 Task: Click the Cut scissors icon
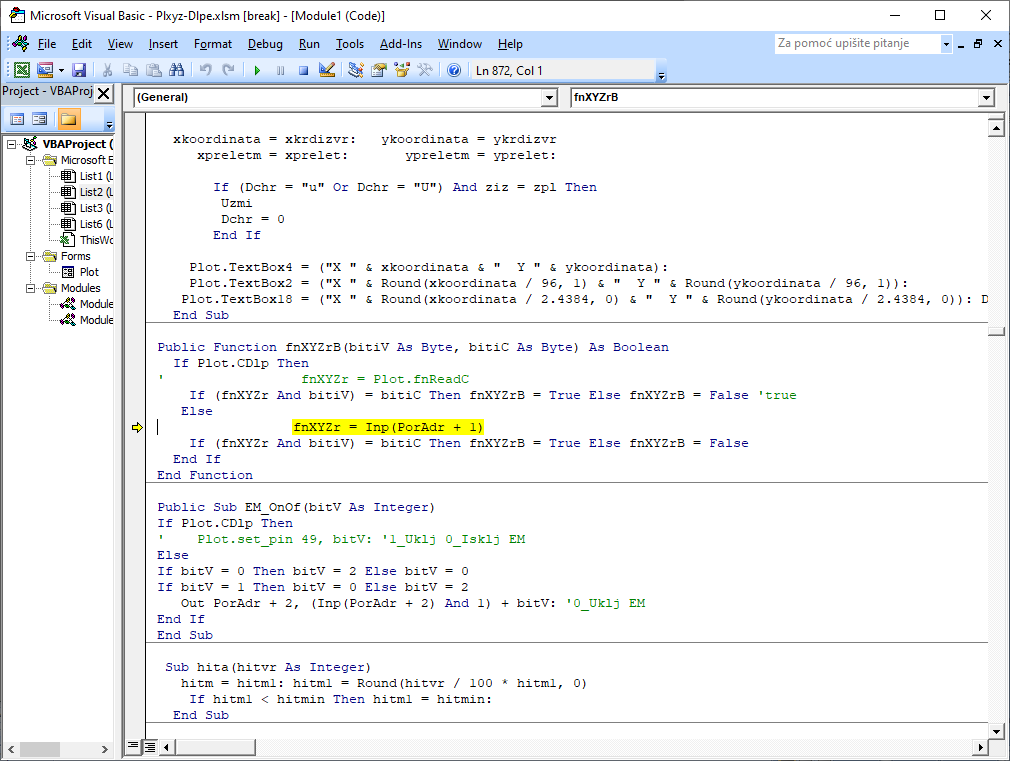coord(108,70)
